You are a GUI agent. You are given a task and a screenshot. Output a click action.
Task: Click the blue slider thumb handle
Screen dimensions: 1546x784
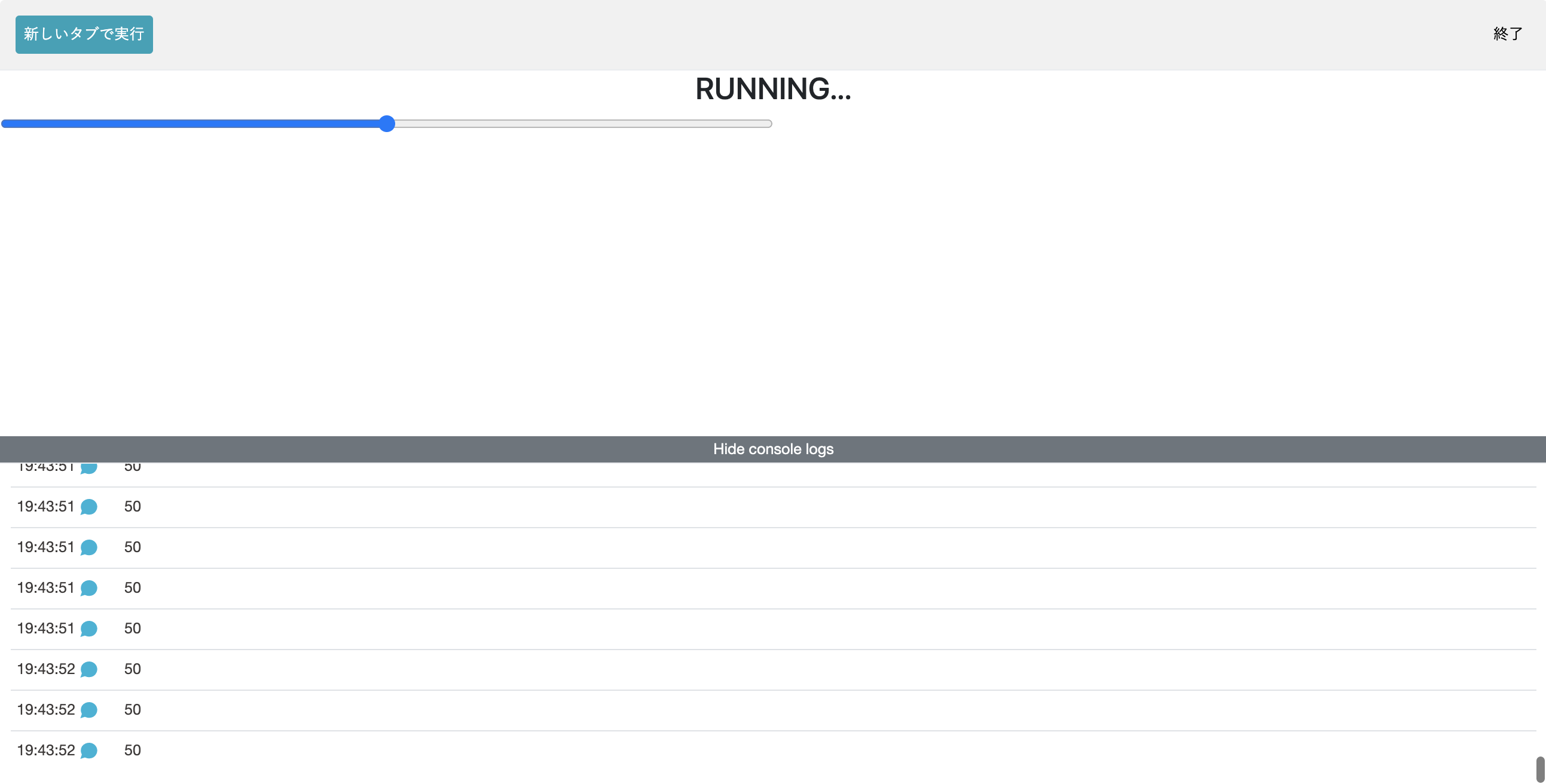tap(387, 124)
